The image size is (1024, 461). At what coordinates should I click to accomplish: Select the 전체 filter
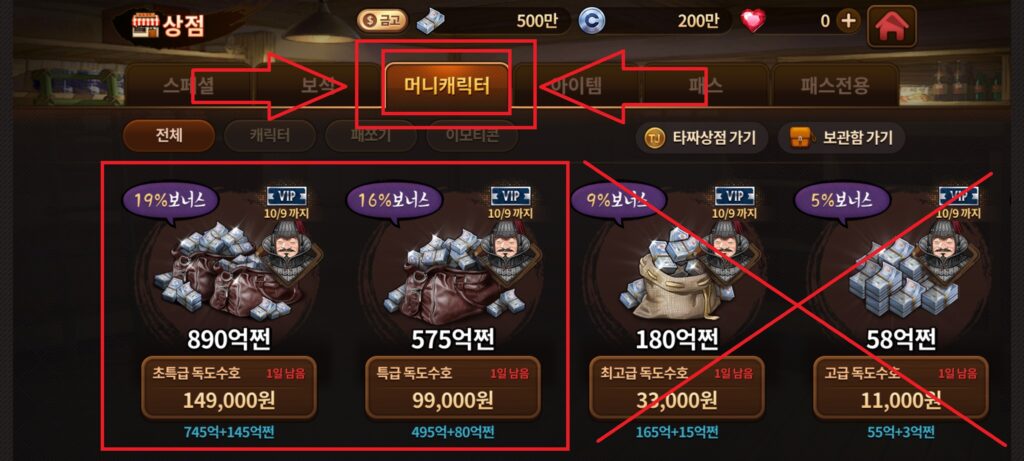tap(168, 136)
